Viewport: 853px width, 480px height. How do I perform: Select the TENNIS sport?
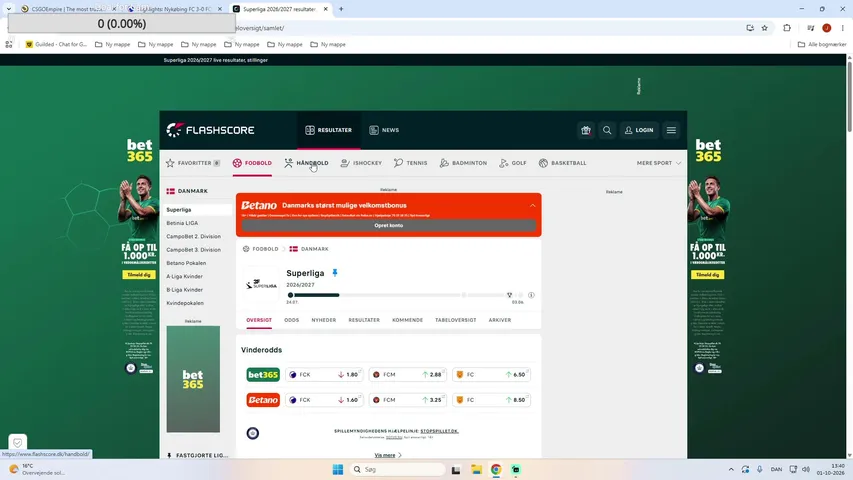coord(411,163)
